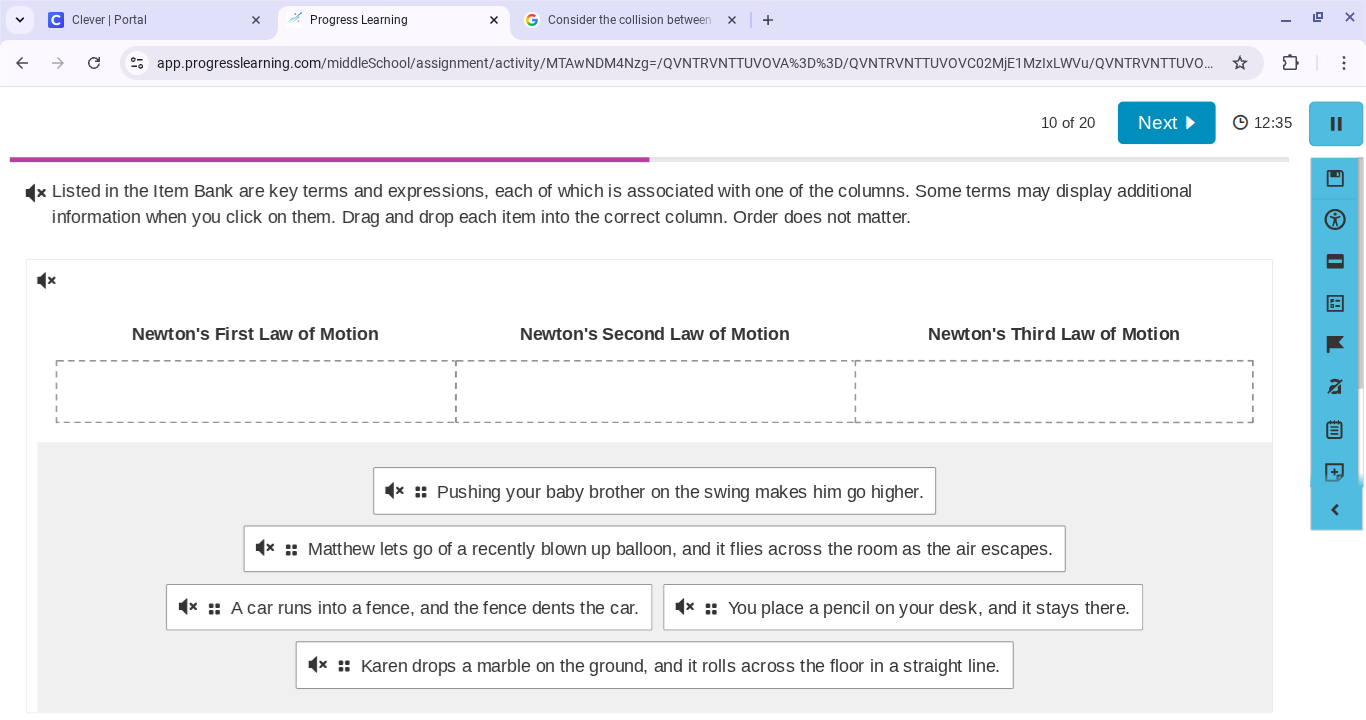Click the assignment progress bar
The width and height of the screenshot is (1366, 720).
coord(649,159)
